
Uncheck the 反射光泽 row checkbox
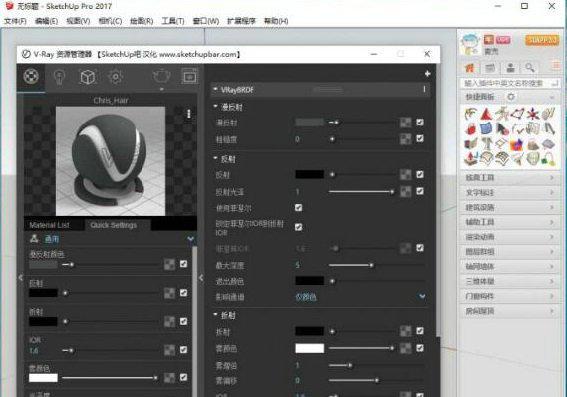pyautogui.click(x=420, y=191)
